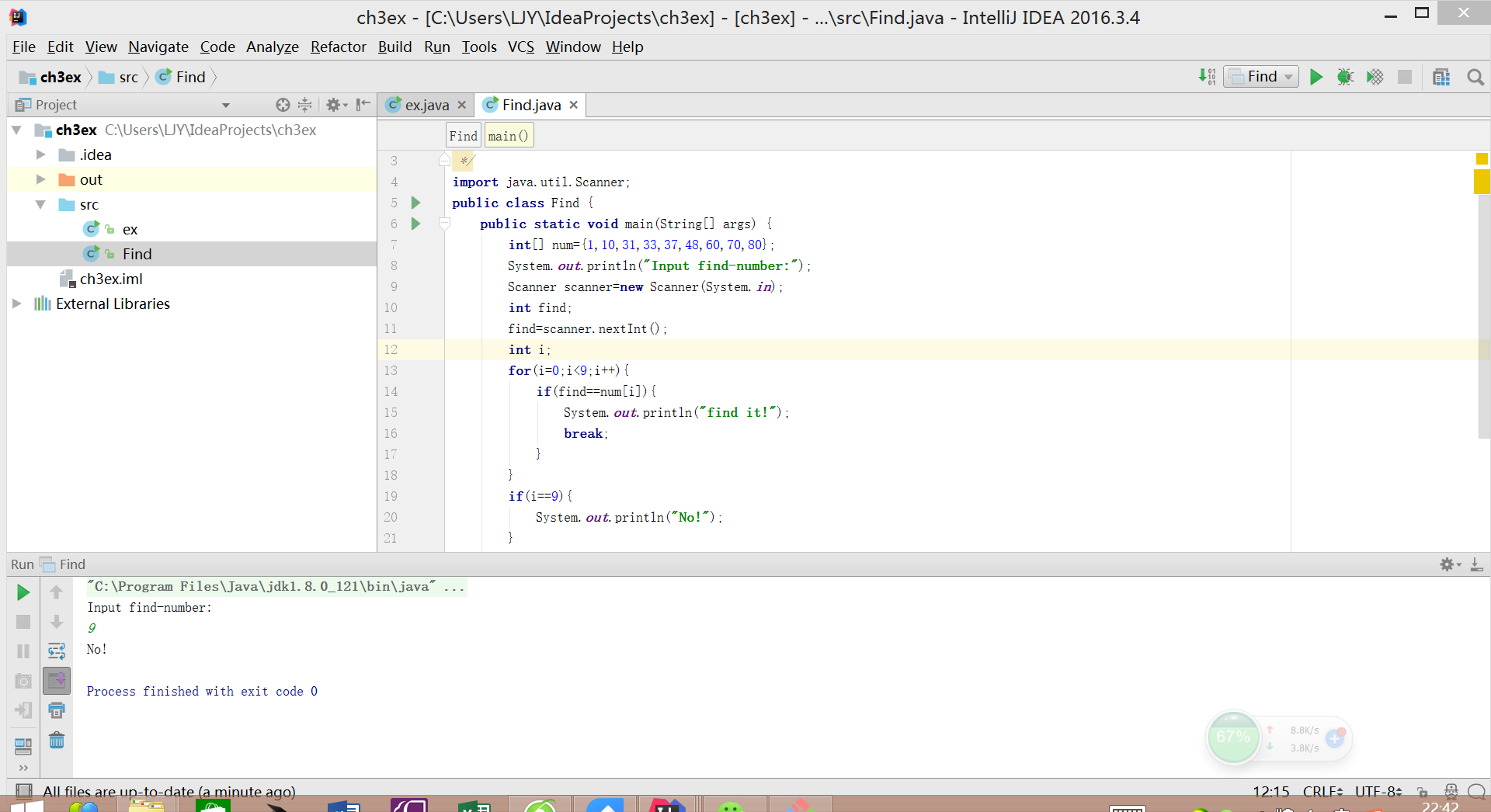
Task: Collapse all in the Project panel
Action: (305, 105)
